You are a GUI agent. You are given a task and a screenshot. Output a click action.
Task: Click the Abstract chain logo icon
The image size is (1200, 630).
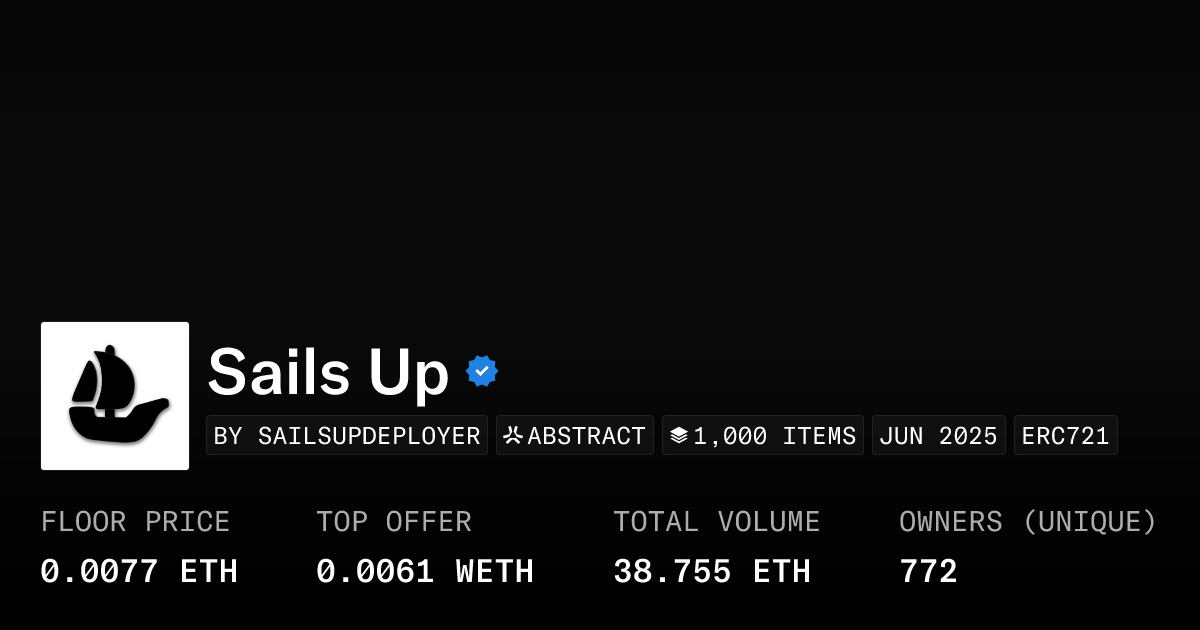tap(513, 436)
